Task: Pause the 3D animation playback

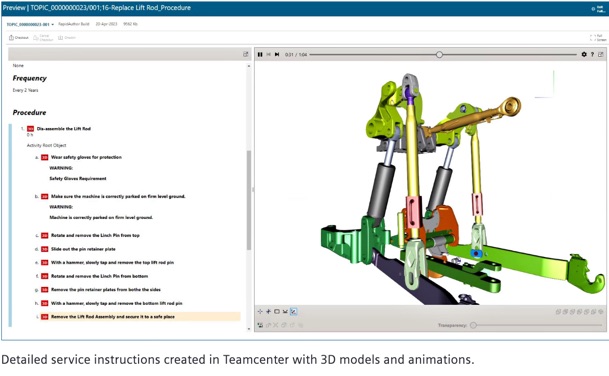Action: pyautogui.click(x=260, y=55)
